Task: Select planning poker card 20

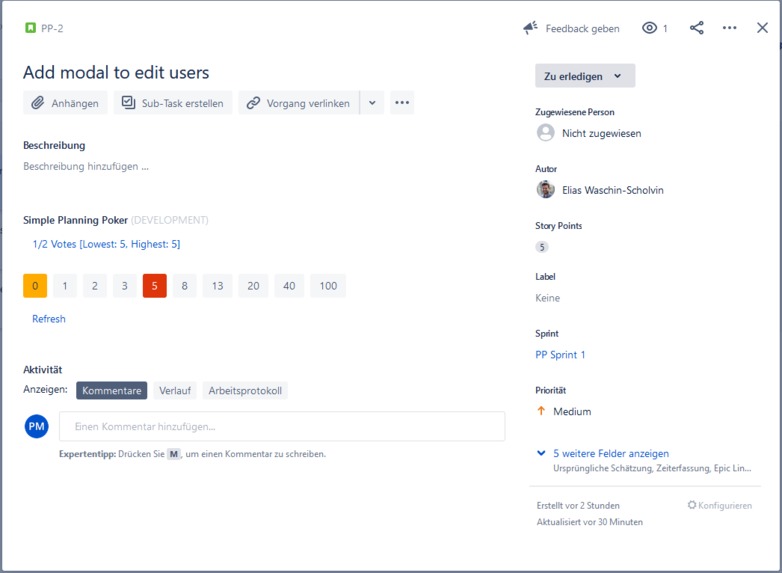Action: coord(253,286)
